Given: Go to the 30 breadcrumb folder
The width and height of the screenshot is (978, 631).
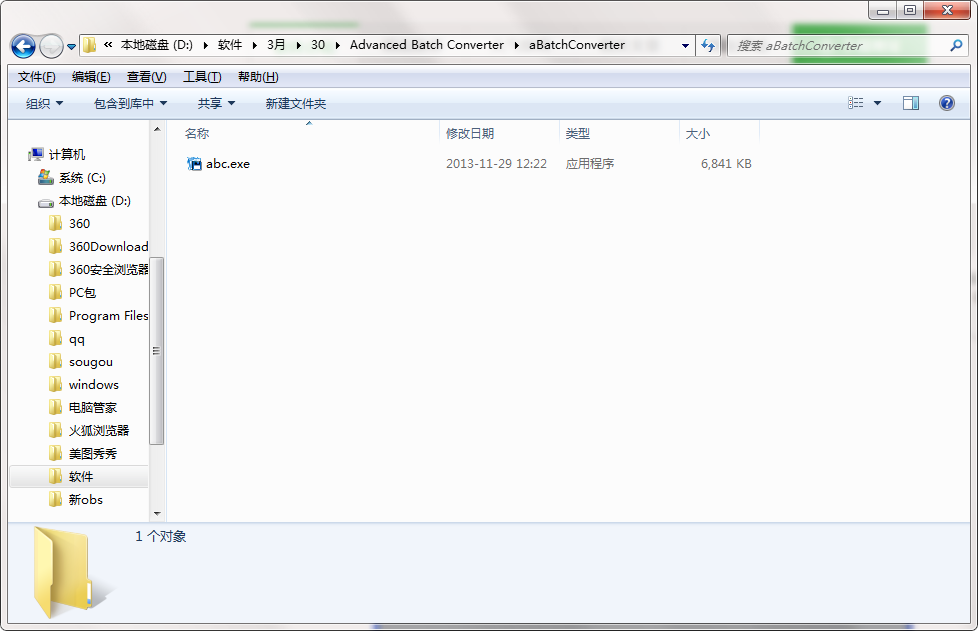Looking at the screenshot, I should pyautogui.click(x=318, y=45).
